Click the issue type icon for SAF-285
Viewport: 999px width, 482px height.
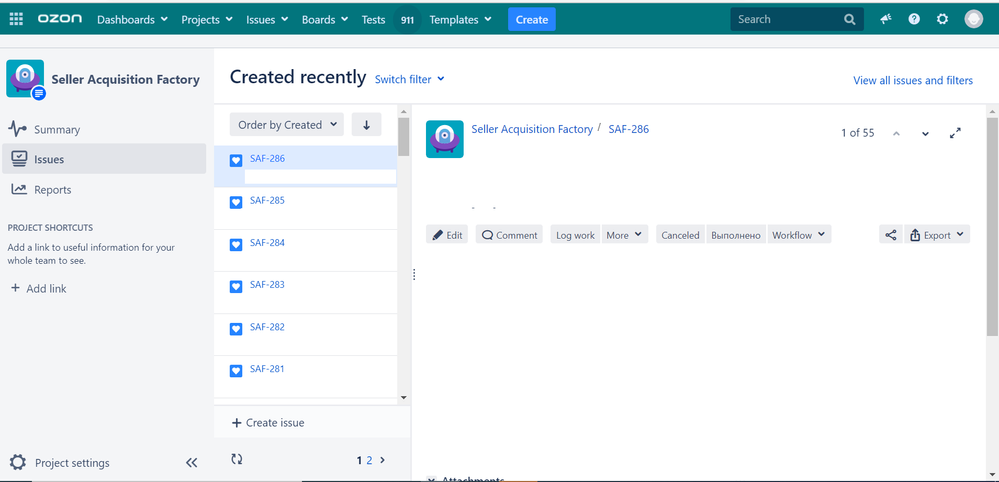[236, 202]
